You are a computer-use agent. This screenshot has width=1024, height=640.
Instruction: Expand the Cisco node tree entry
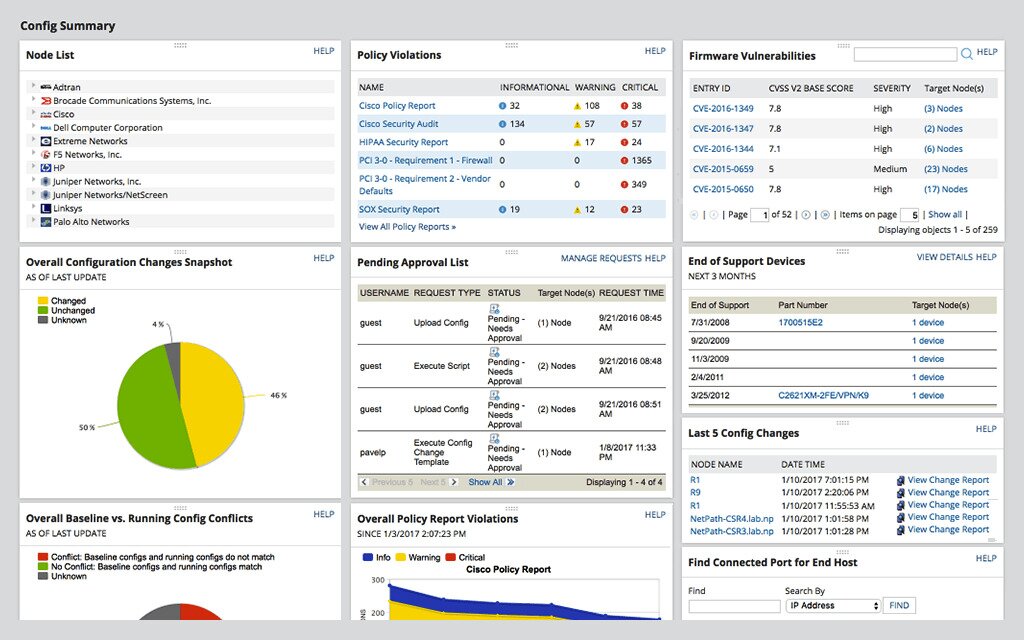33,114
